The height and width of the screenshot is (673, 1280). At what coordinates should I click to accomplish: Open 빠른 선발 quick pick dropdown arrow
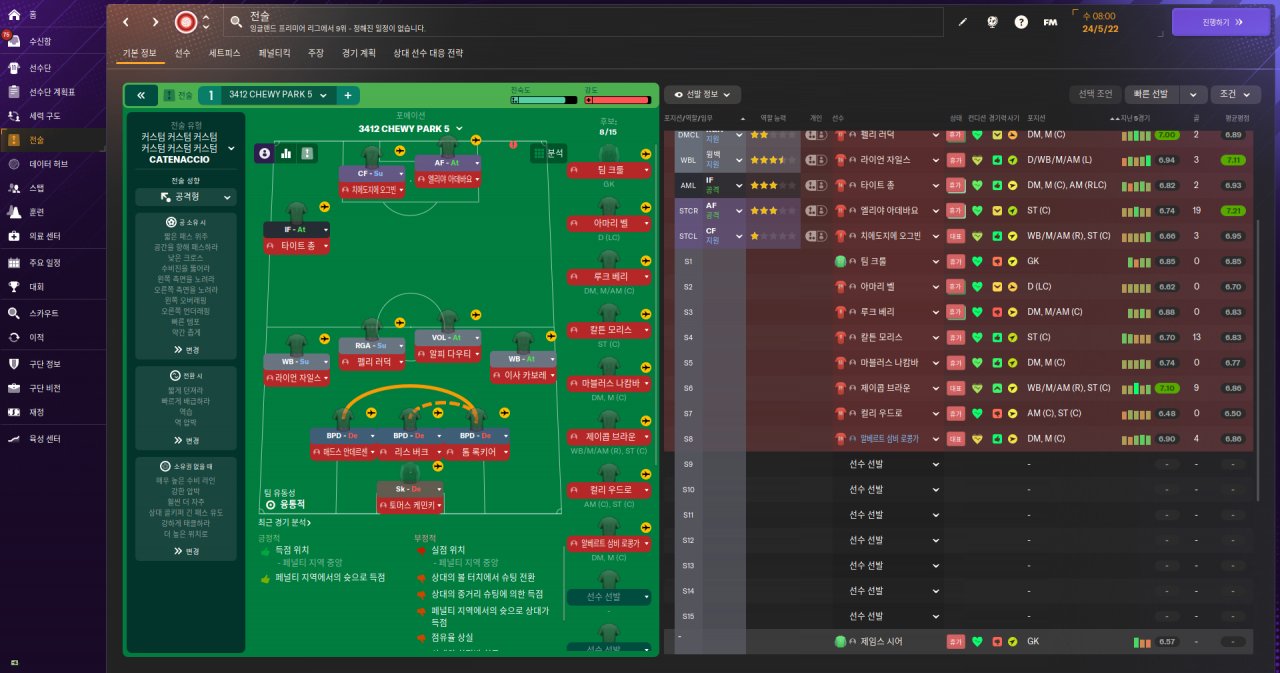[1193, 94]
